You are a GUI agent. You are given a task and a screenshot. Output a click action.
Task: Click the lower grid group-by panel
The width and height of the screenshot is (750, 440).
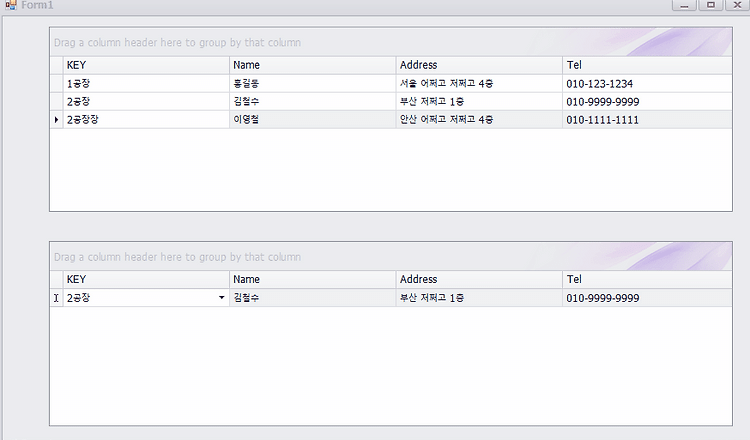391,256
